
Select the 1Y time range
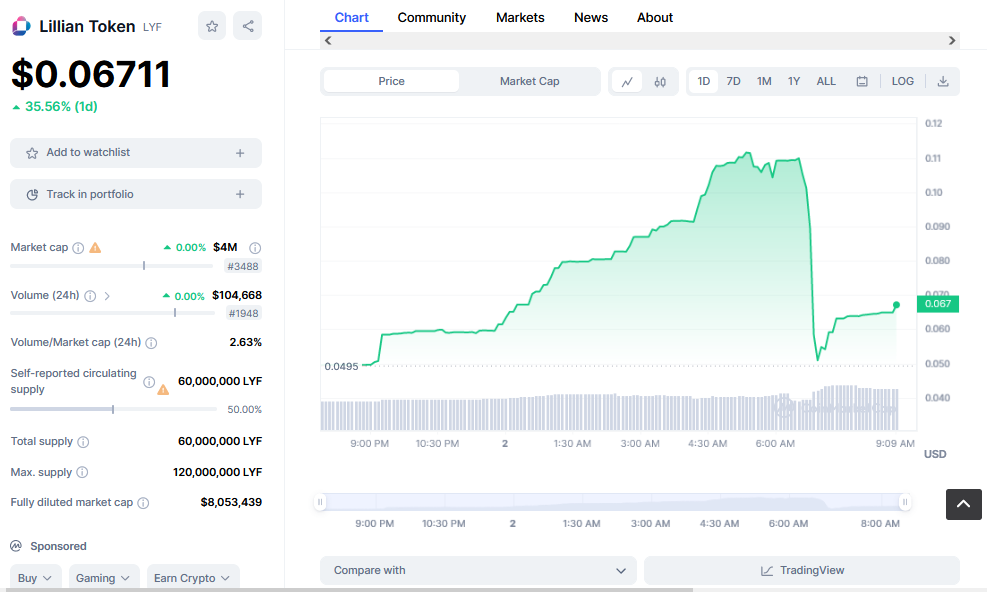794,82
